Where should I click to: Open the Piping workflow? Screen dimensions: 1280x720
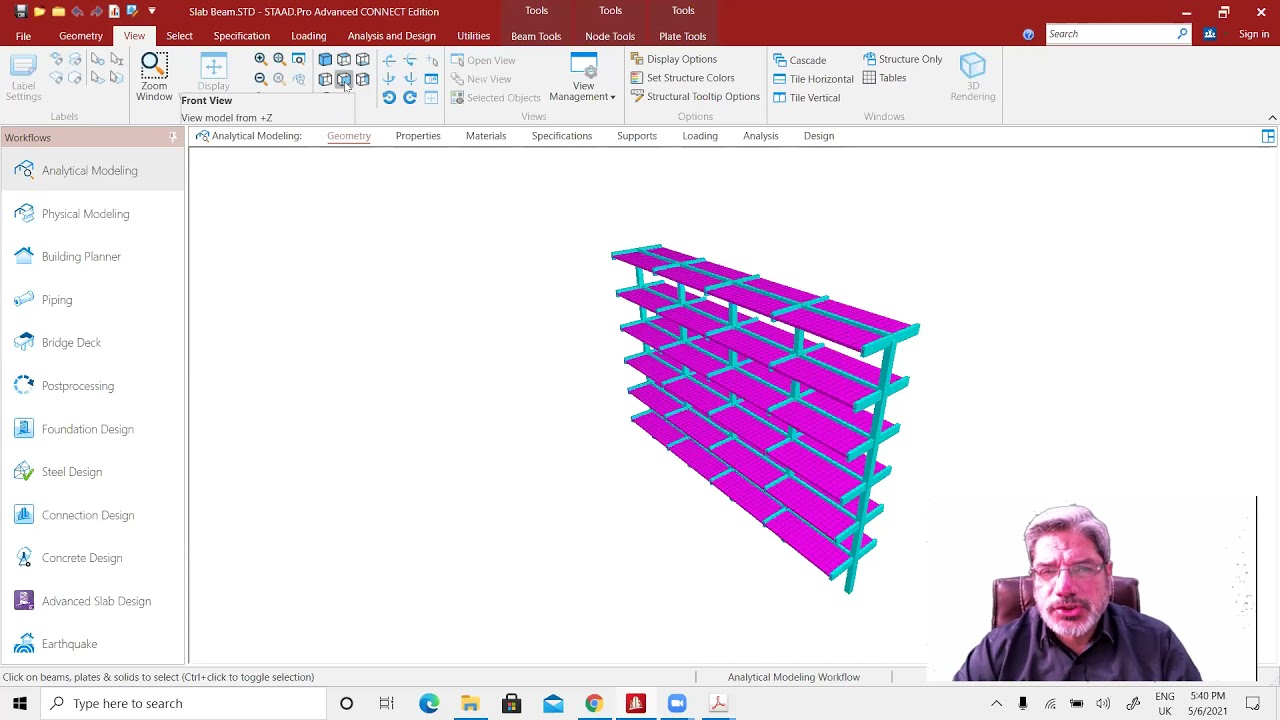(91, 300)
